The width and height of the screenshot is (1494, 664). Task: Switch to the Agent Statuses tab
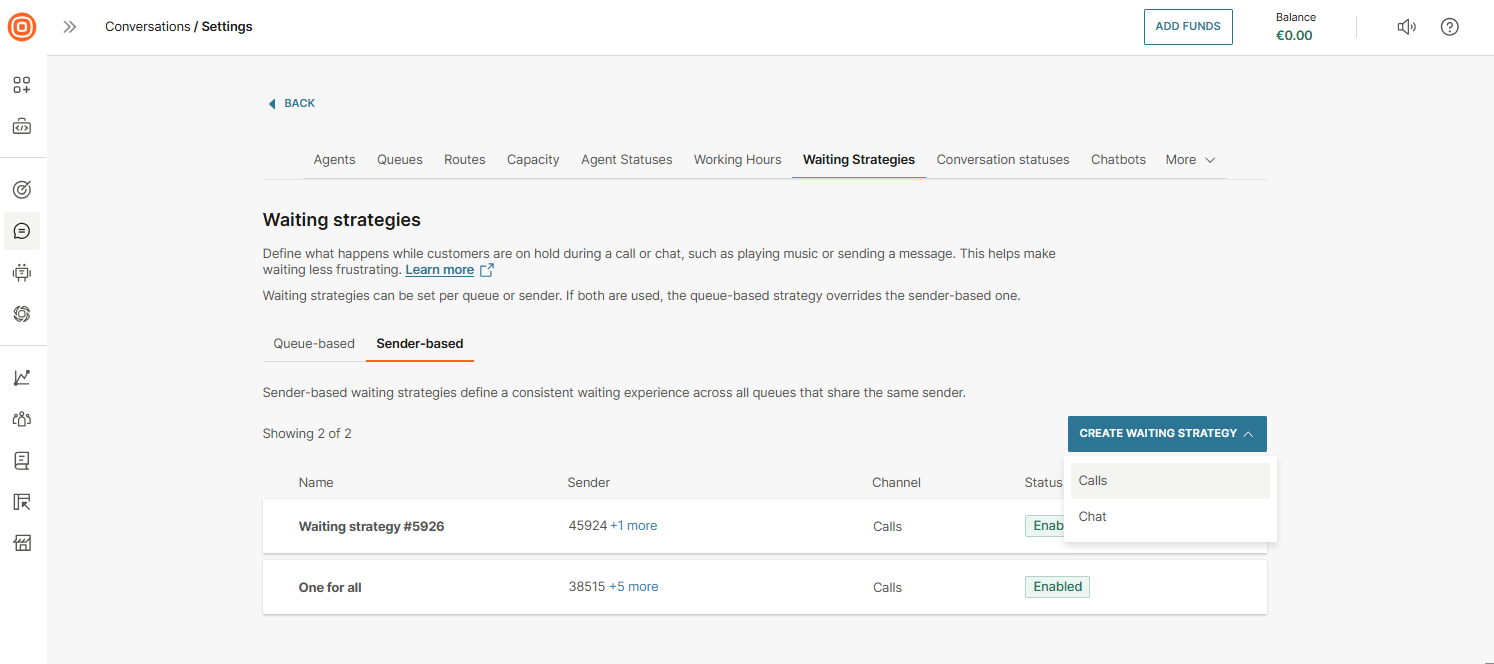[627, 160]
